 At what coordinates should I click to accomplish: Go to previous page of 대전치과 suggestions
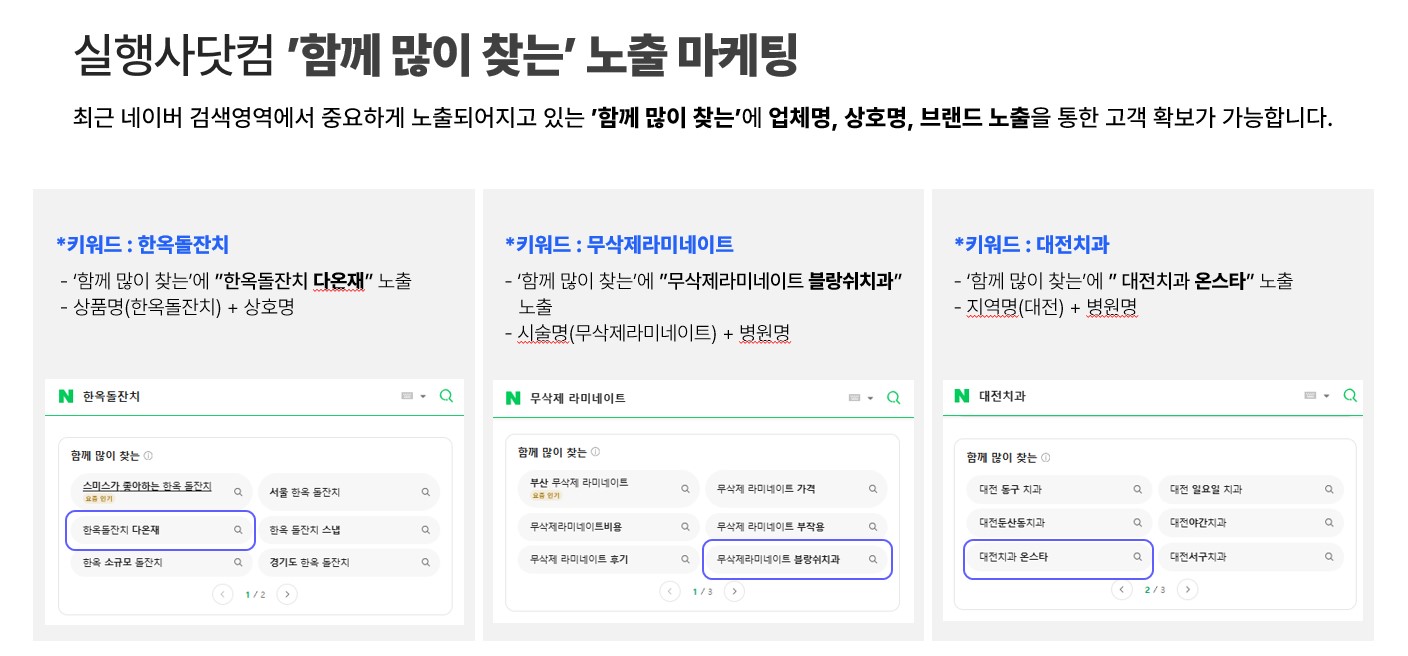tap(1122, 589)
